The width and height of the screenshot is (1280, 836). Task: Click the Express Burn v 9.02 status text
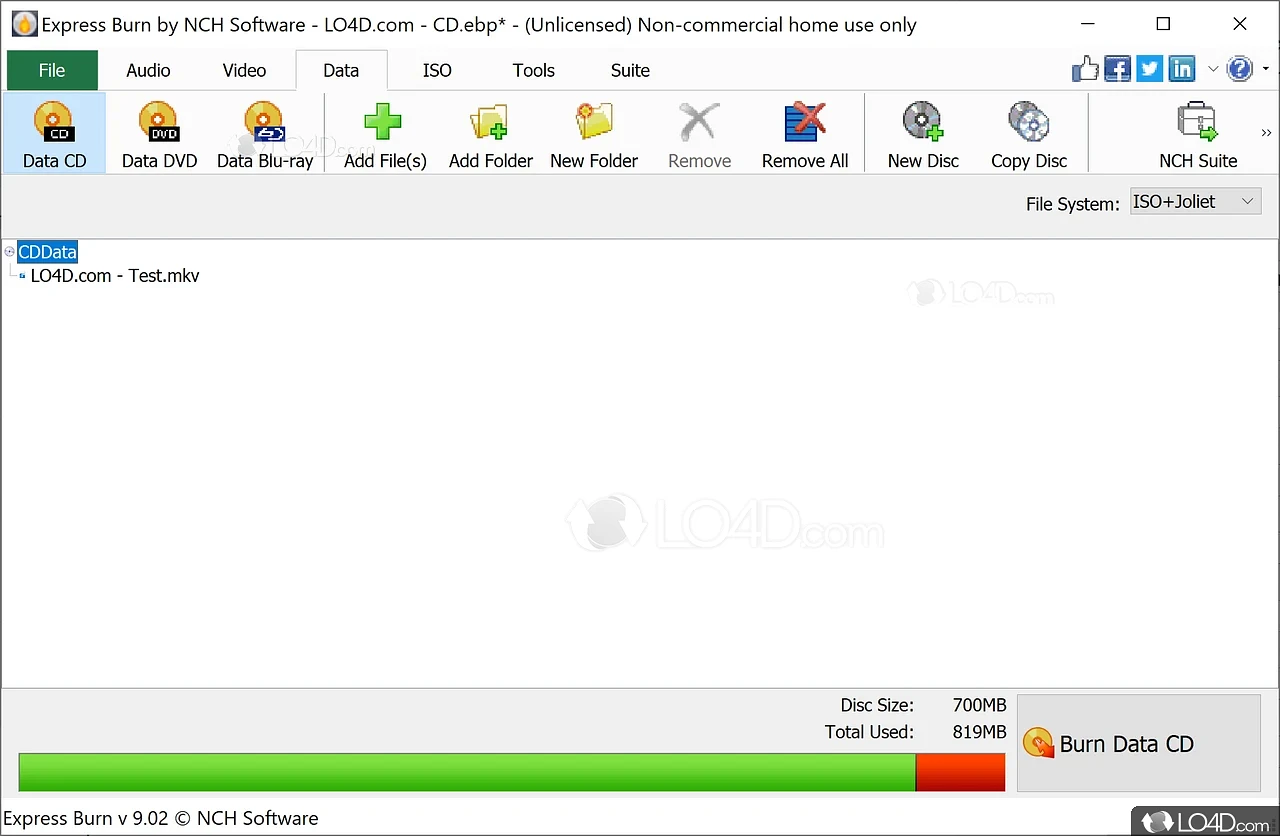(x=161, y=819)
